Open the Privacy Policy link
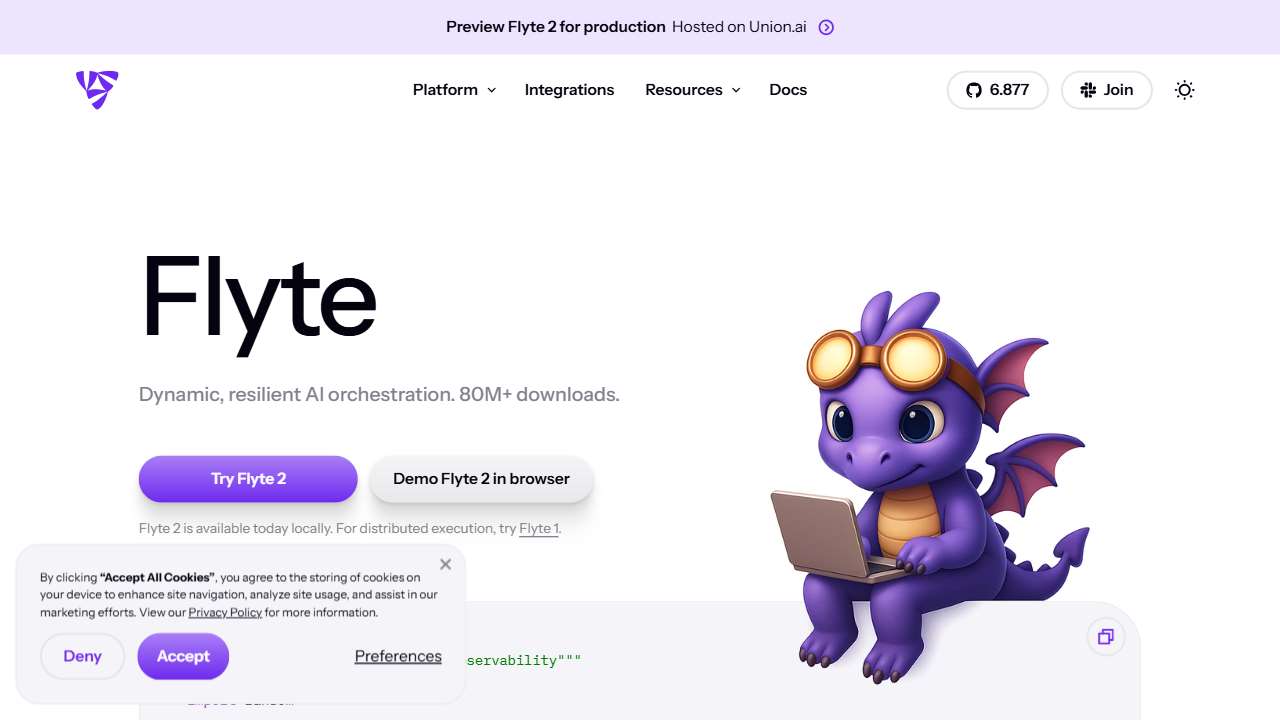The width and height of the screenshot is (1280, 720). [x=225, y=612]
